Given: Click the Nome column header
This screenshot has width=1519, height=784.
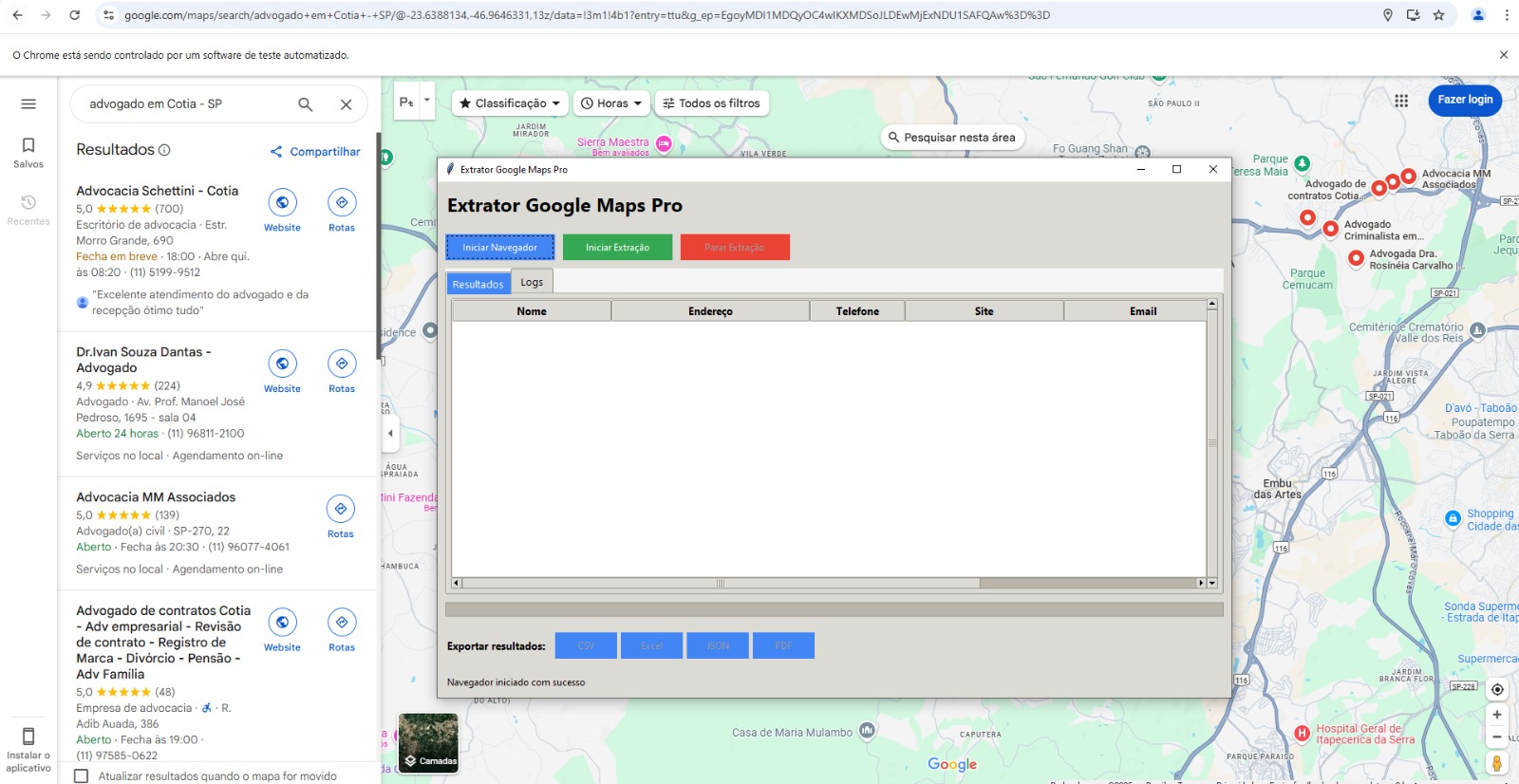Looking at the screenshot, I should point(532,311).
